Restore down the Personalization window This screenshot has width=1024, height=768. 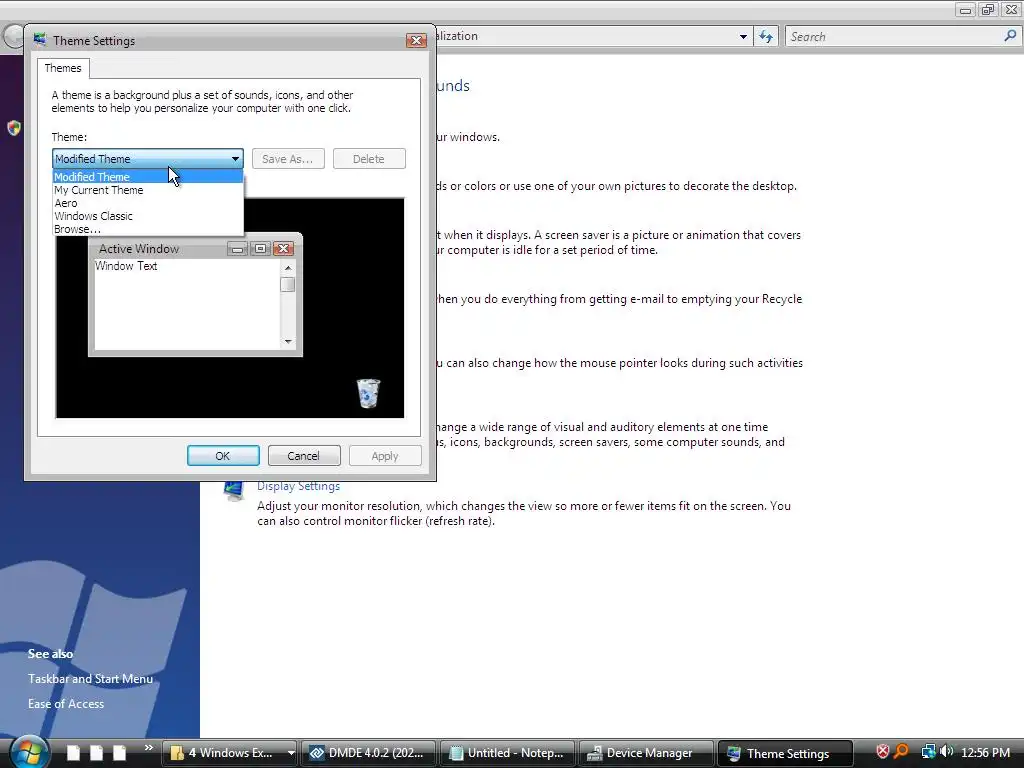pos(988,10)
